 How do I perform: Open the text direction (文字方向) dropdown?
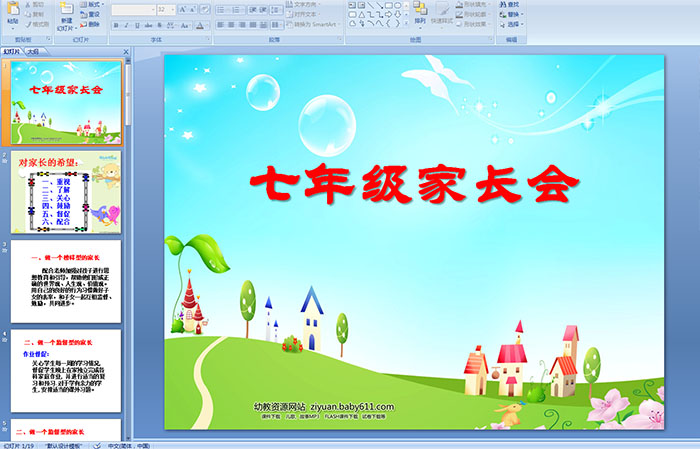(303, 4)
